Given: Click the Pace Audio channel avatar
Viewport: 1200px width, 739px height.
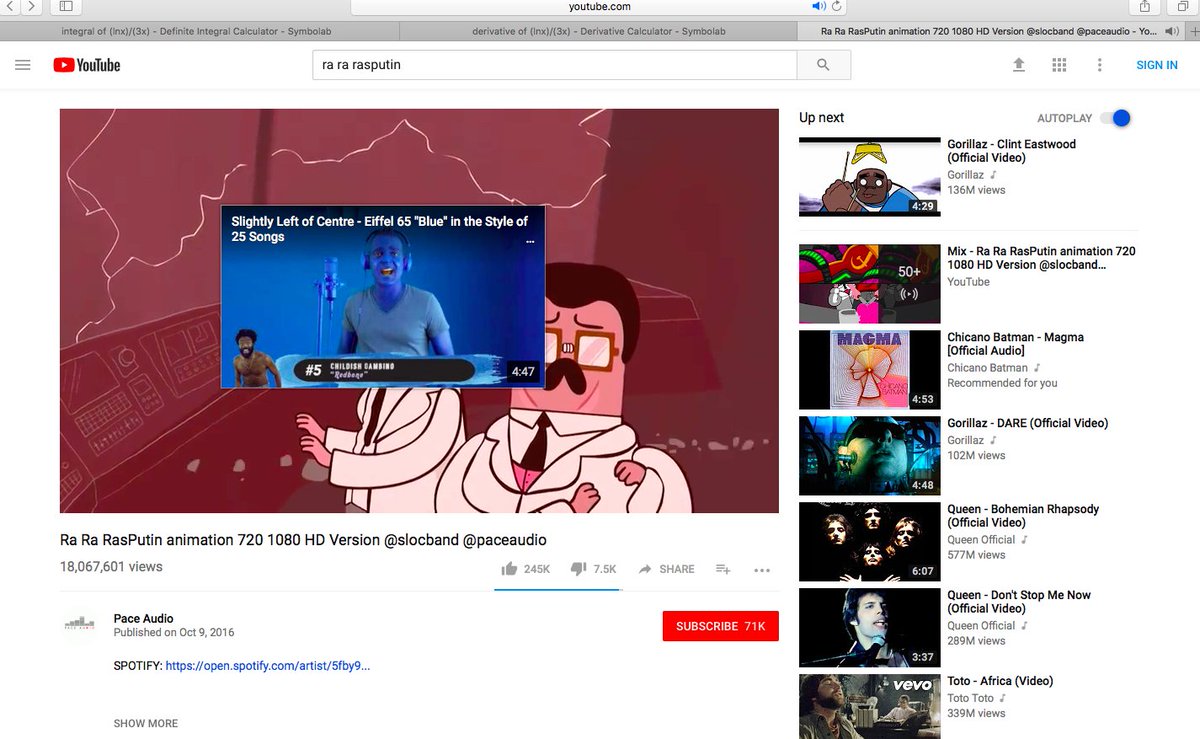Looking at the screenshot, I should 79,624.
